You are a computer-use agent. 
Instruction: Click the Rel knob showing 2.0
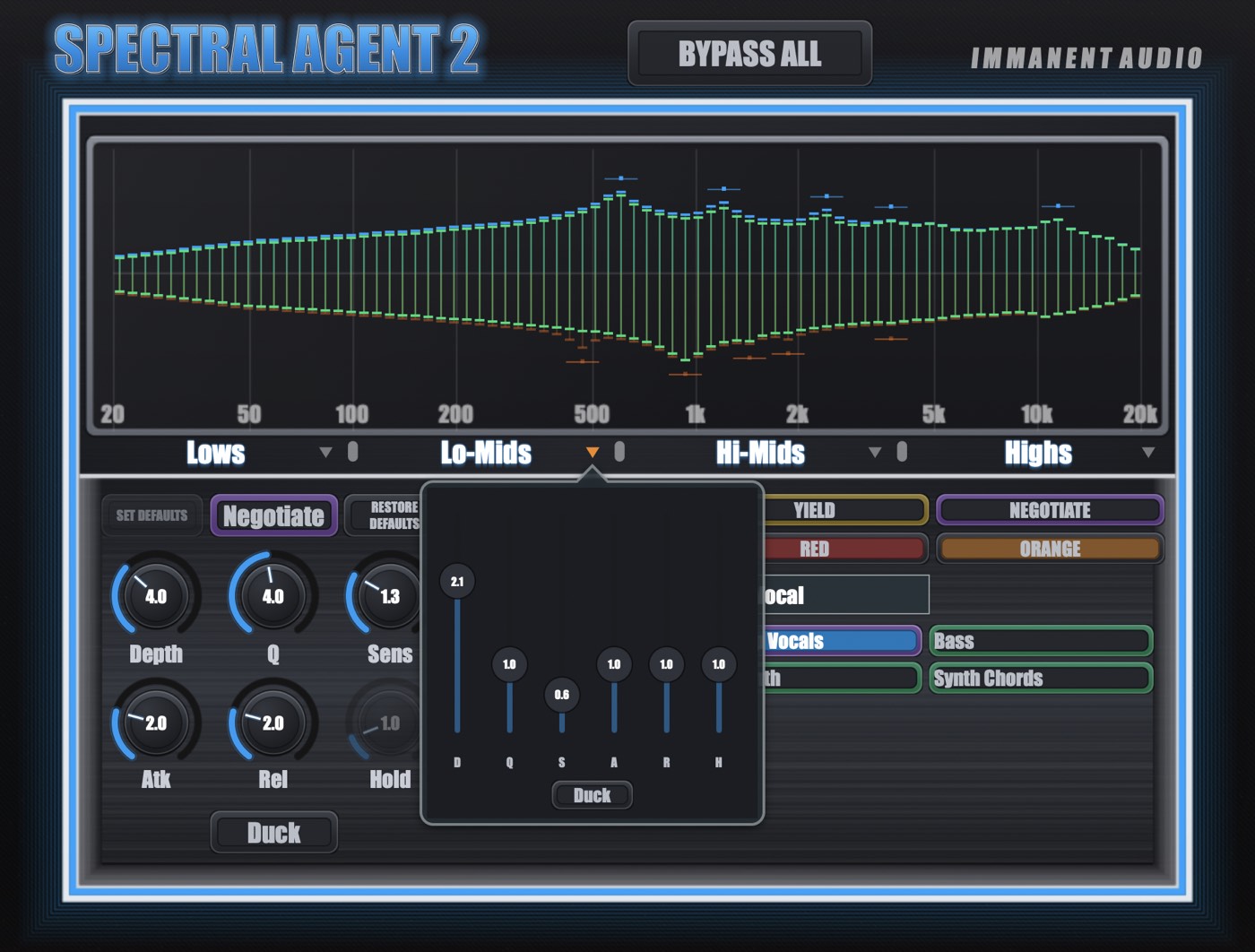point(273,723)
